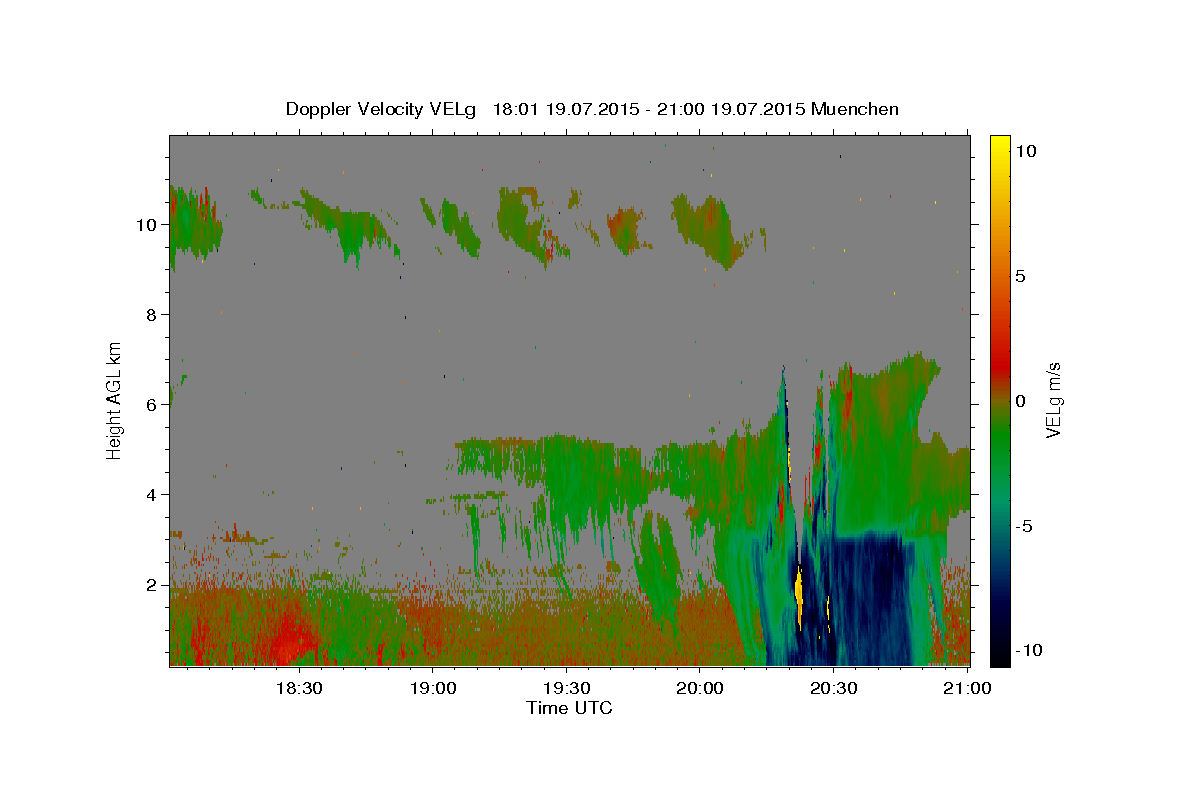This screenshot has width=1200, height=800.
Task: Select the 19:30 time tick label
Action: (565, 688)
